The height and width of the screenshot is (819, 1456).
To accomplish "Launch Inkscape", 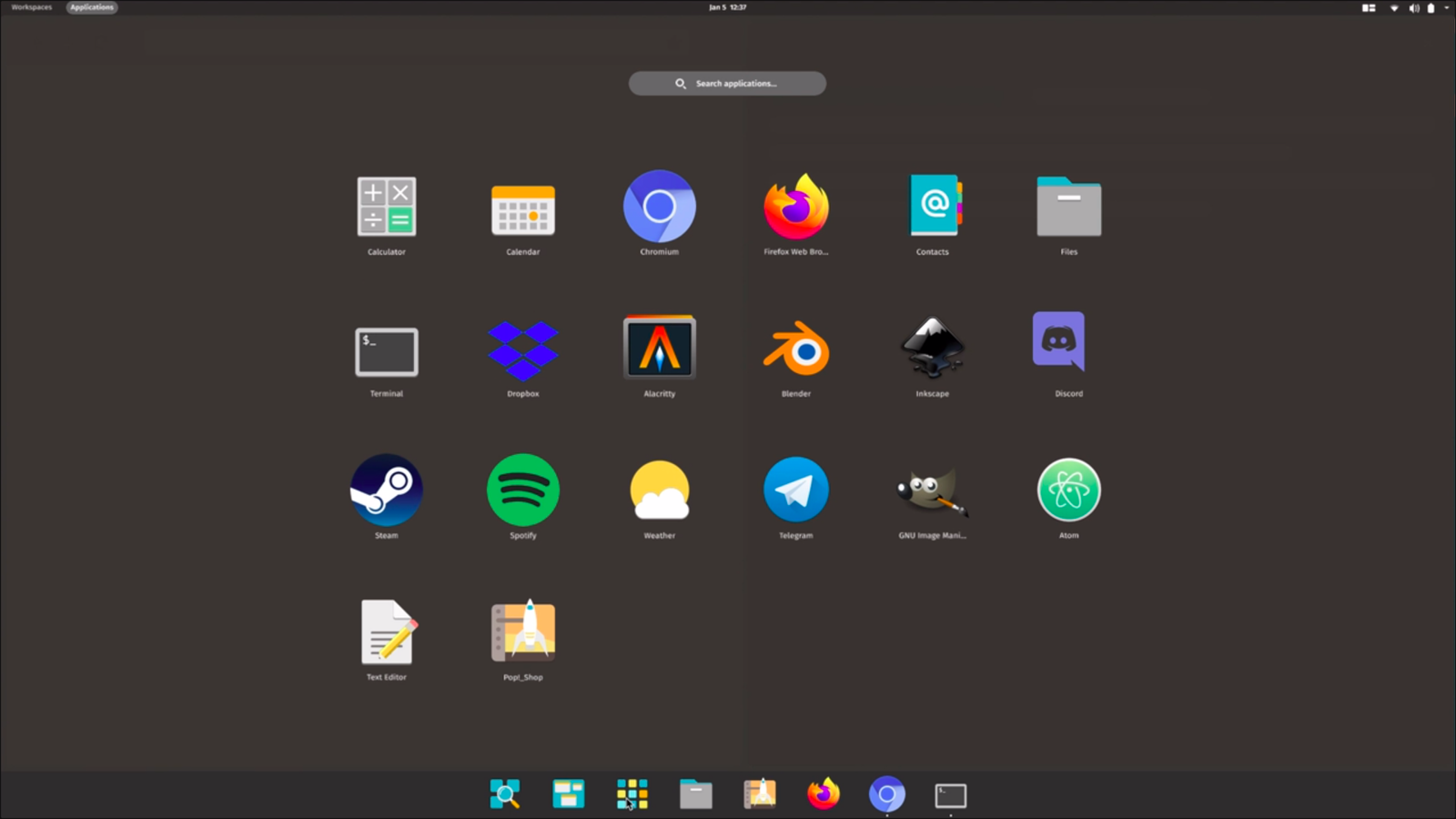I will click(x=932, y=349).
